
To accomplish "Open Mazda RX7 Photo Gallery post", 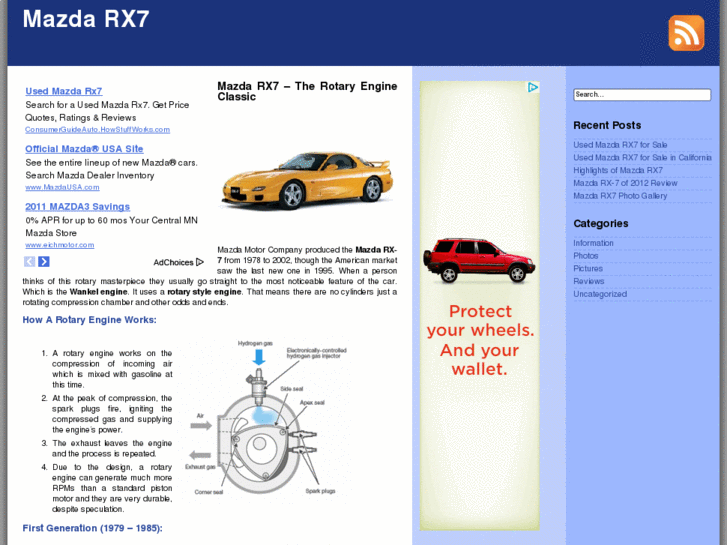I will 620,196.
